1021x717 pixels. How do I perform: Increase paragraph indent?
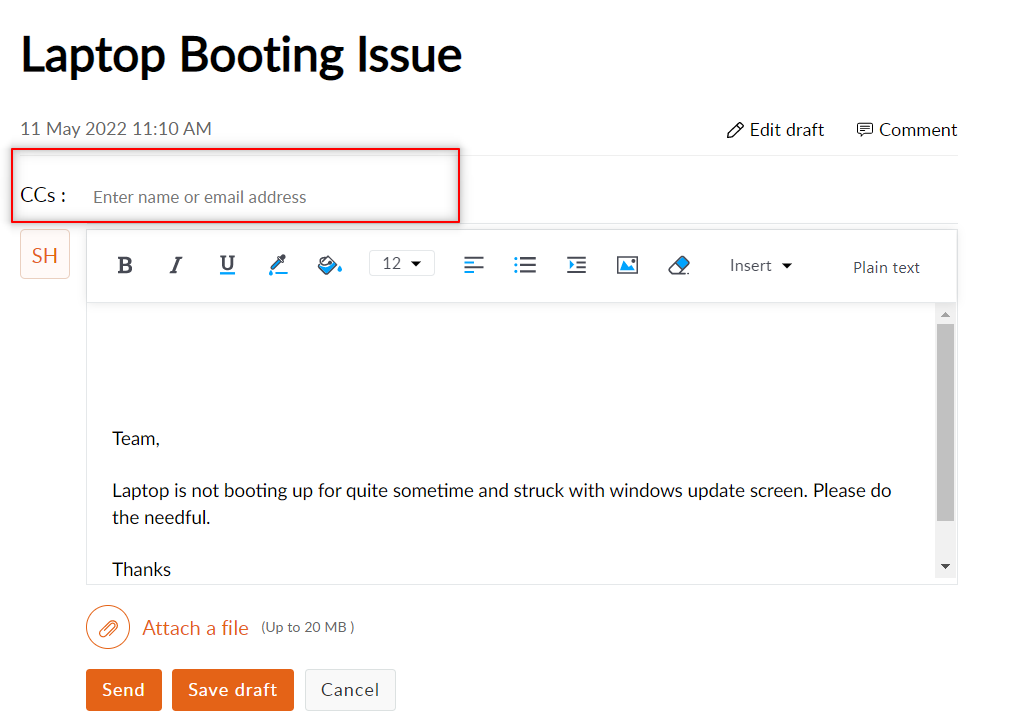[x=576, y=265]
